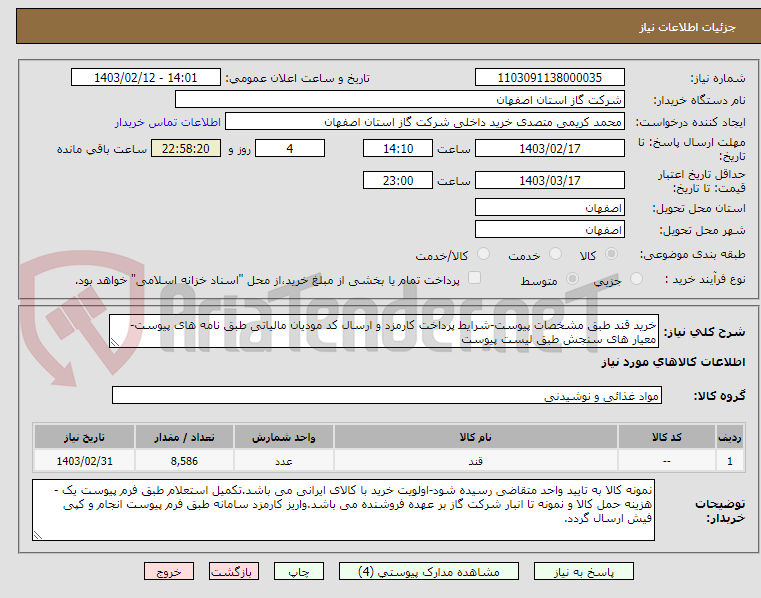Click price validity date 1403/03/17
Viewport: 761px width, 598px height.
tap(549, 181)
